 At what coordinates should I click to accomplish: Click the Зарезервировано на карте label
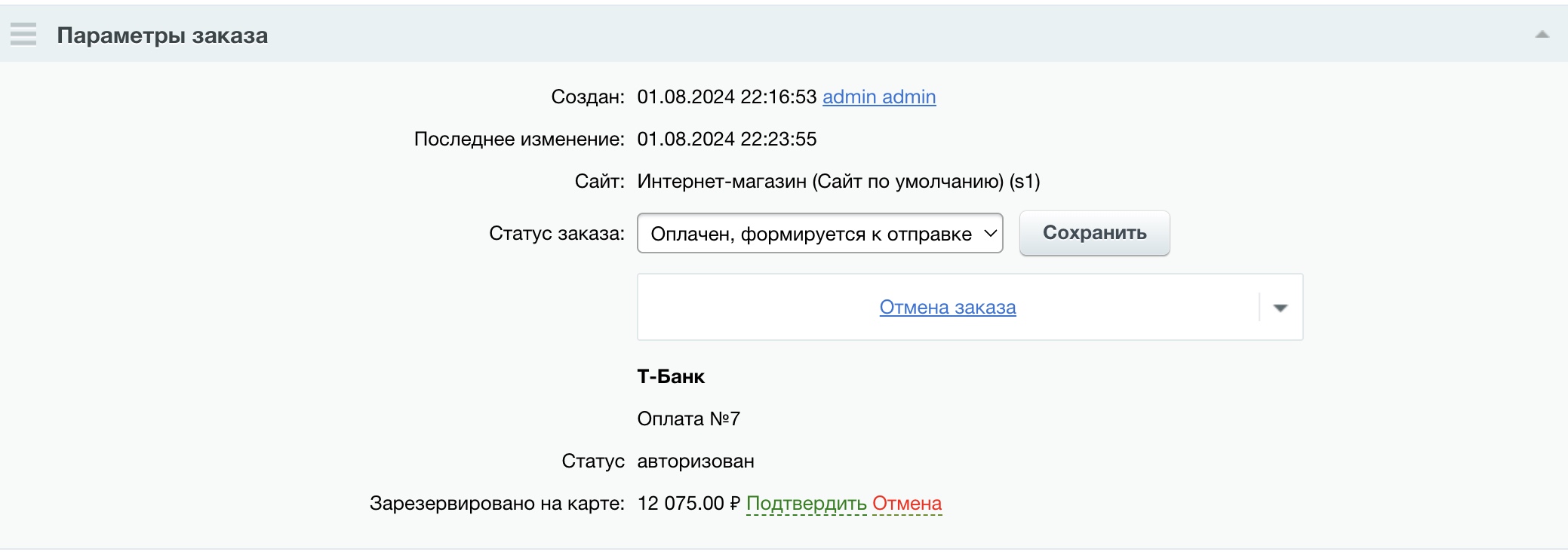(x=497, y=504)
